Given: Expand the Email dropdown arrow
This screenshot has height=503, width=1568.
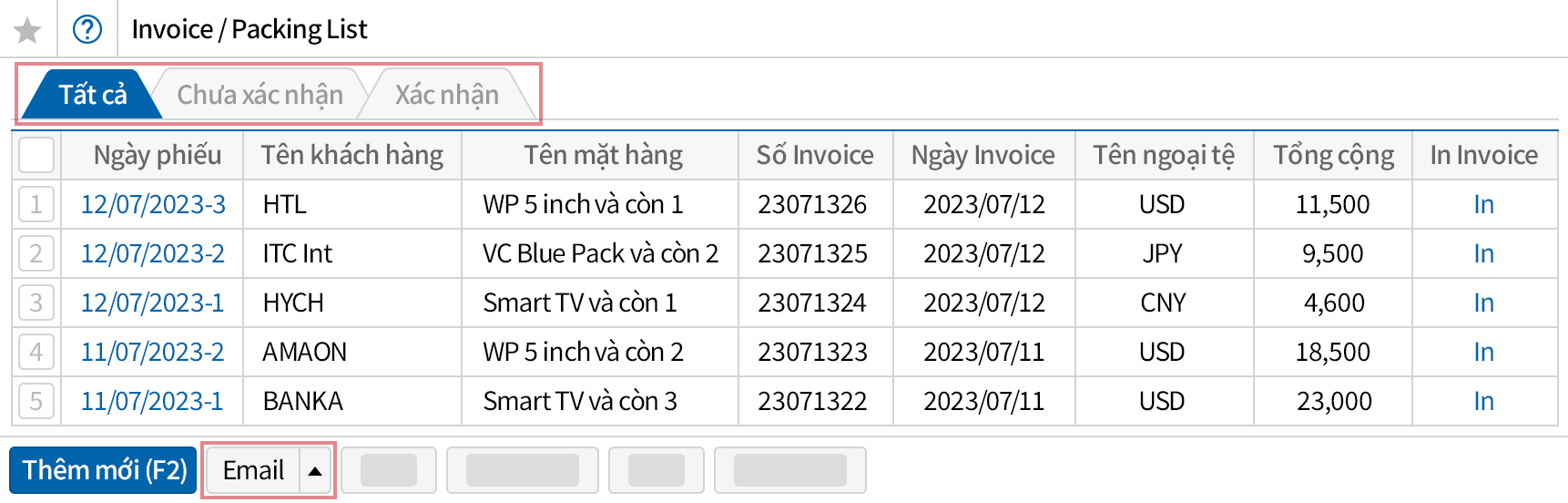Looking at the screenshot, I should click(x=315, y=471).
